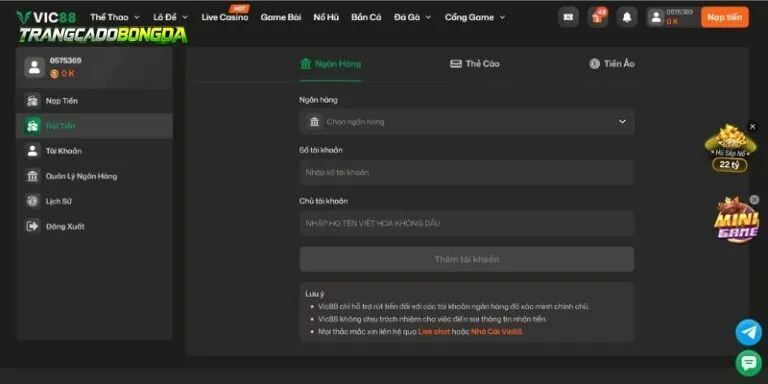Expand the Đá Gà menu
Screen dimensions: 768x384
pos(412,17)
